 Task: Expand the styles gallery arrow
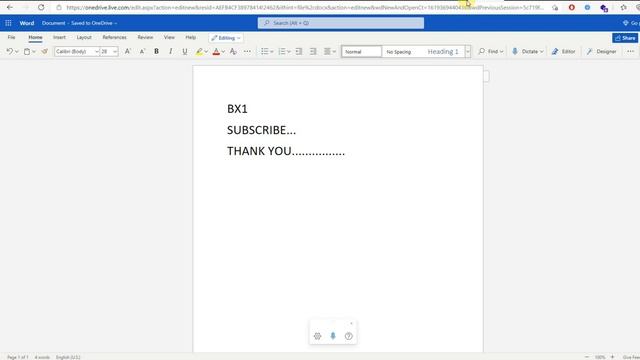468,51
